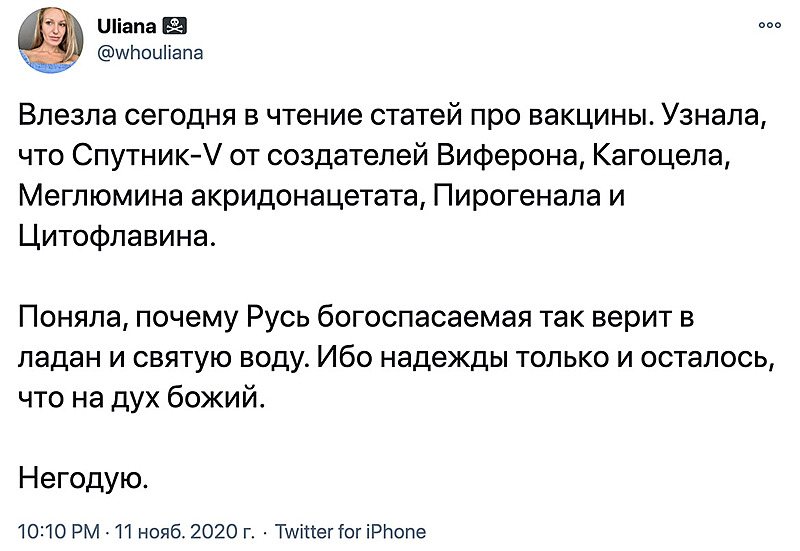Click the word Цитофлавина in the tweet
The width and height of the screenshot is (800, 551).
(115, 237)
